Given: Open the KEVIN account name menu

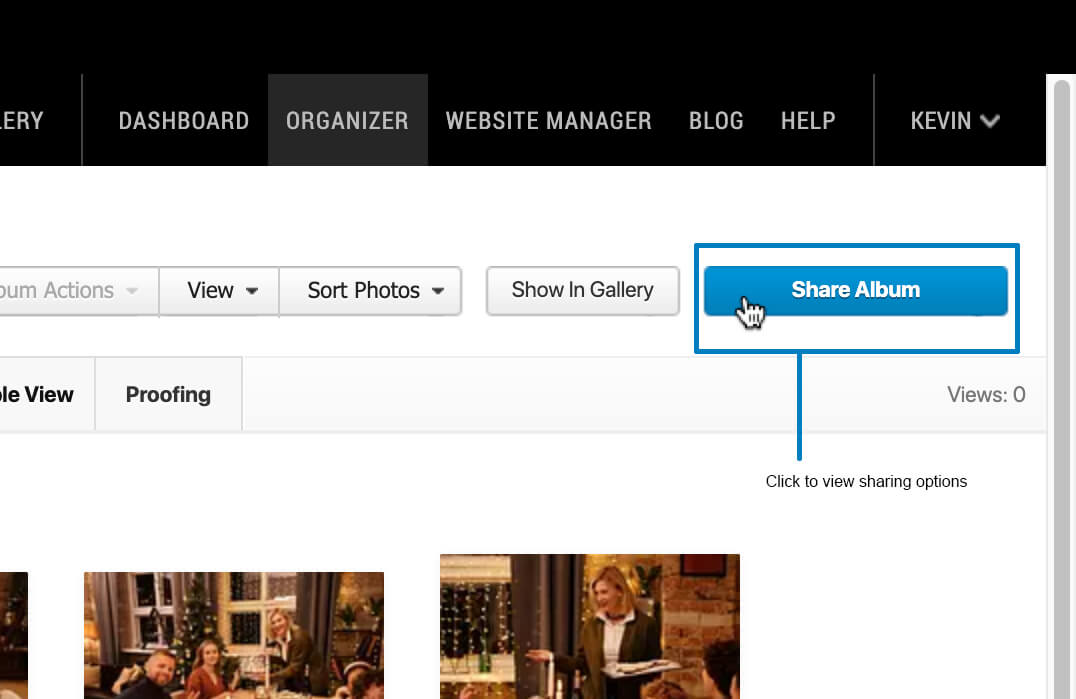Looking at the screenshot, I should coord(940,121).
